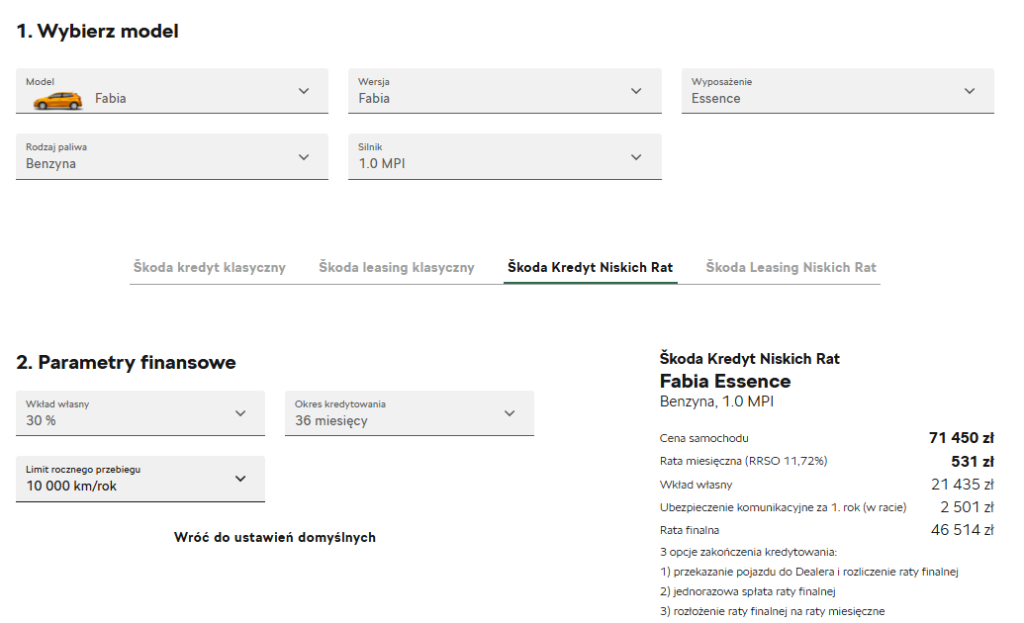1024x623 pixels.
Task: Click the orange Fabia car thumbnail
Action: click(x=58, y=101)
